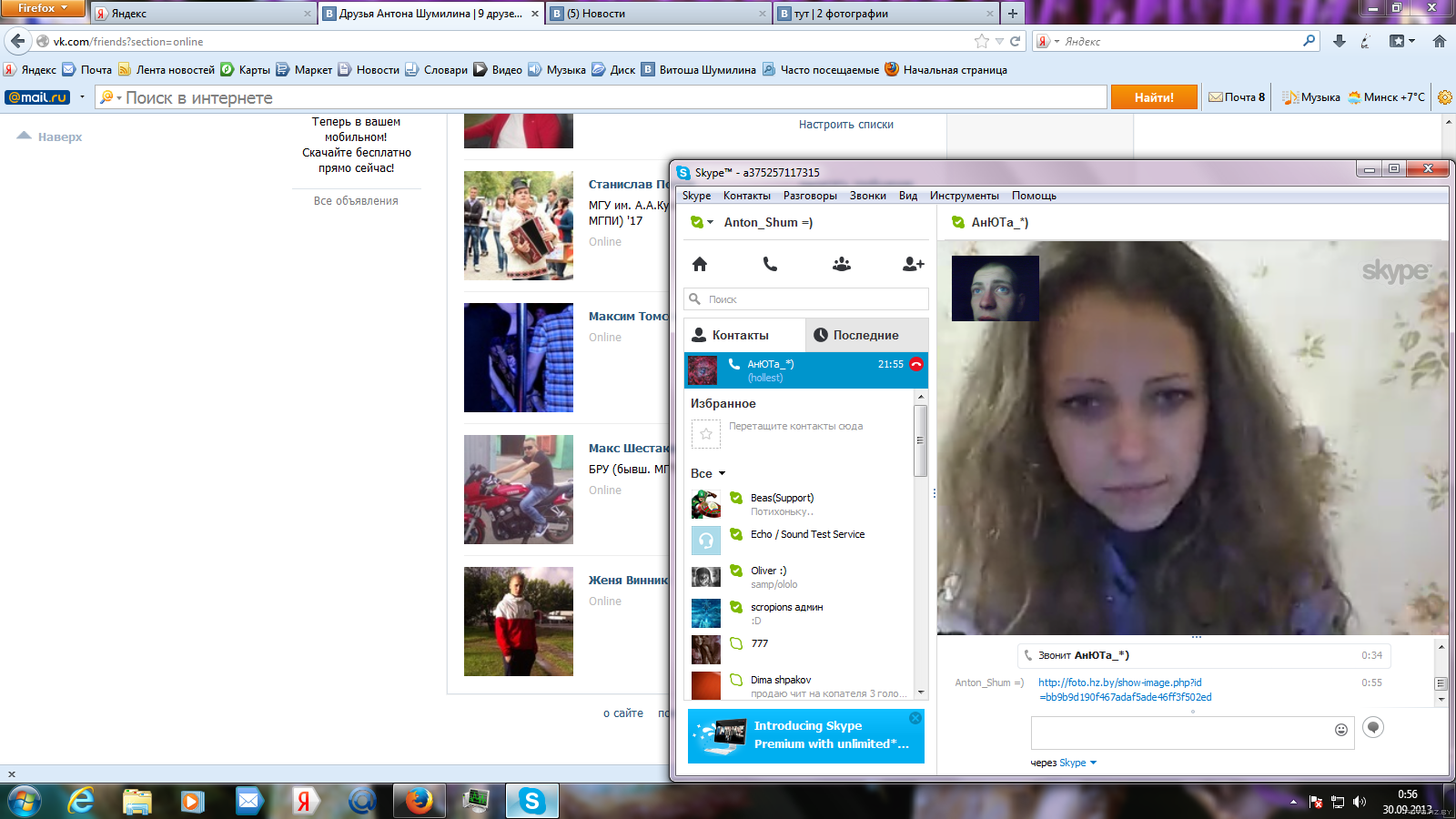Viewport: 1456px width, 819px height.
Task: Open the mail envelope taskbar icon
Action: coord(248,801)
